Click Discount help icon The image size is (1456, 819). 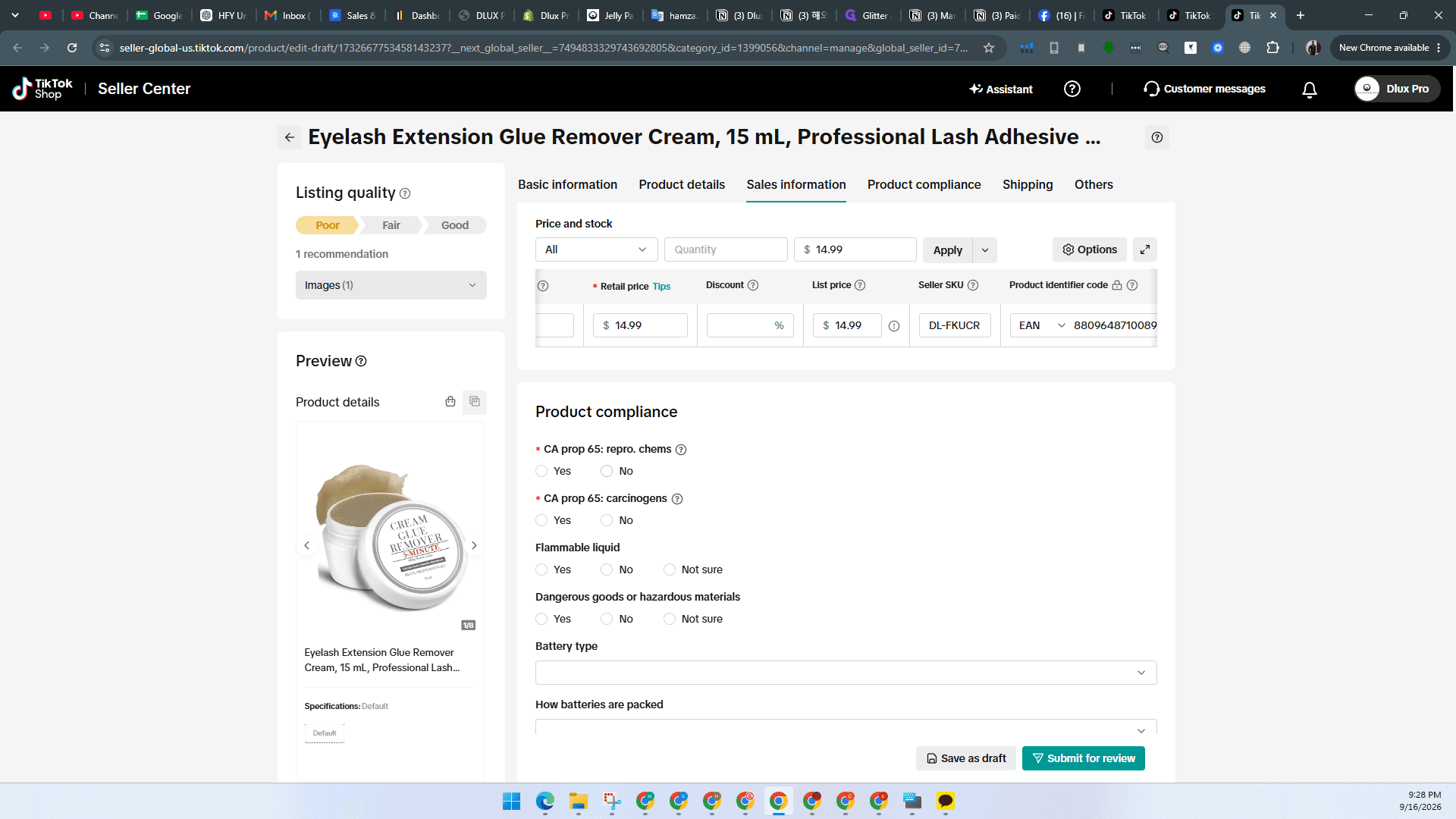[753, 285]
